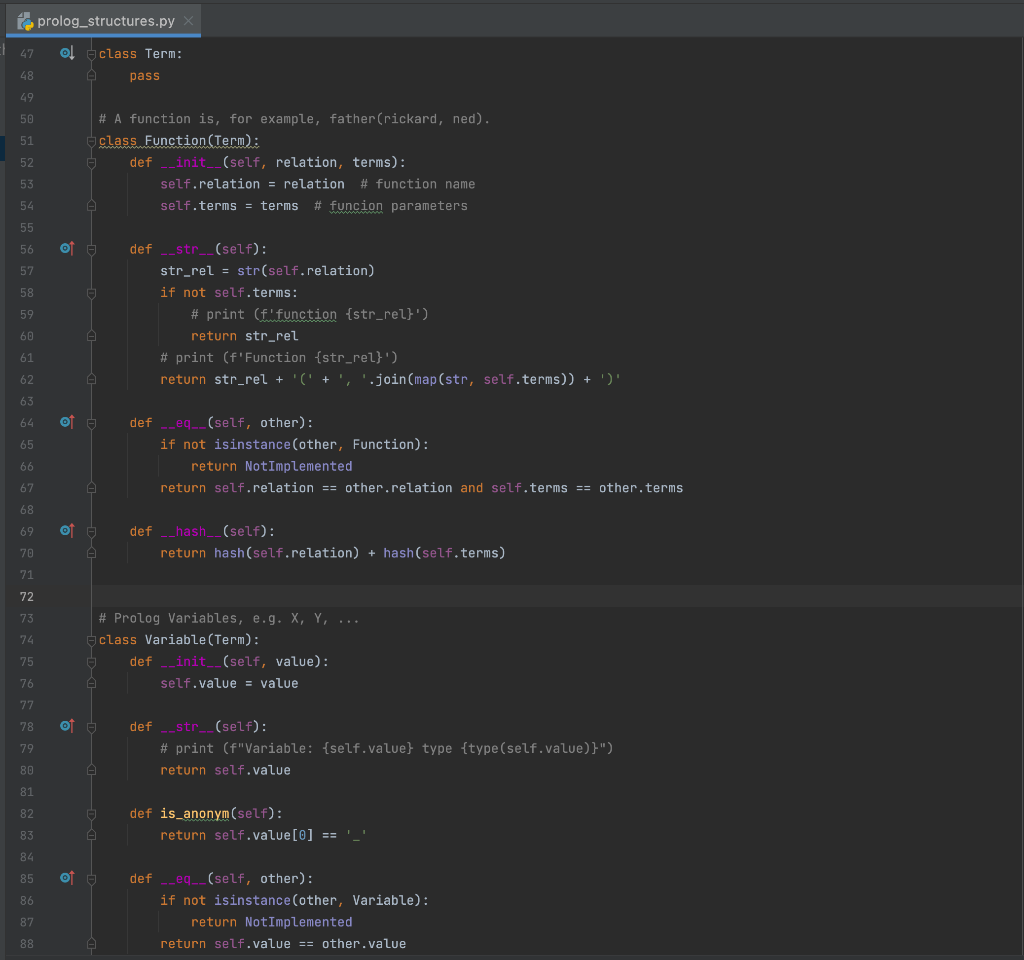1024x960 pixels.
Task: Click the misspelled word 'funcion' on line 54
Action: tap(356, 206)
